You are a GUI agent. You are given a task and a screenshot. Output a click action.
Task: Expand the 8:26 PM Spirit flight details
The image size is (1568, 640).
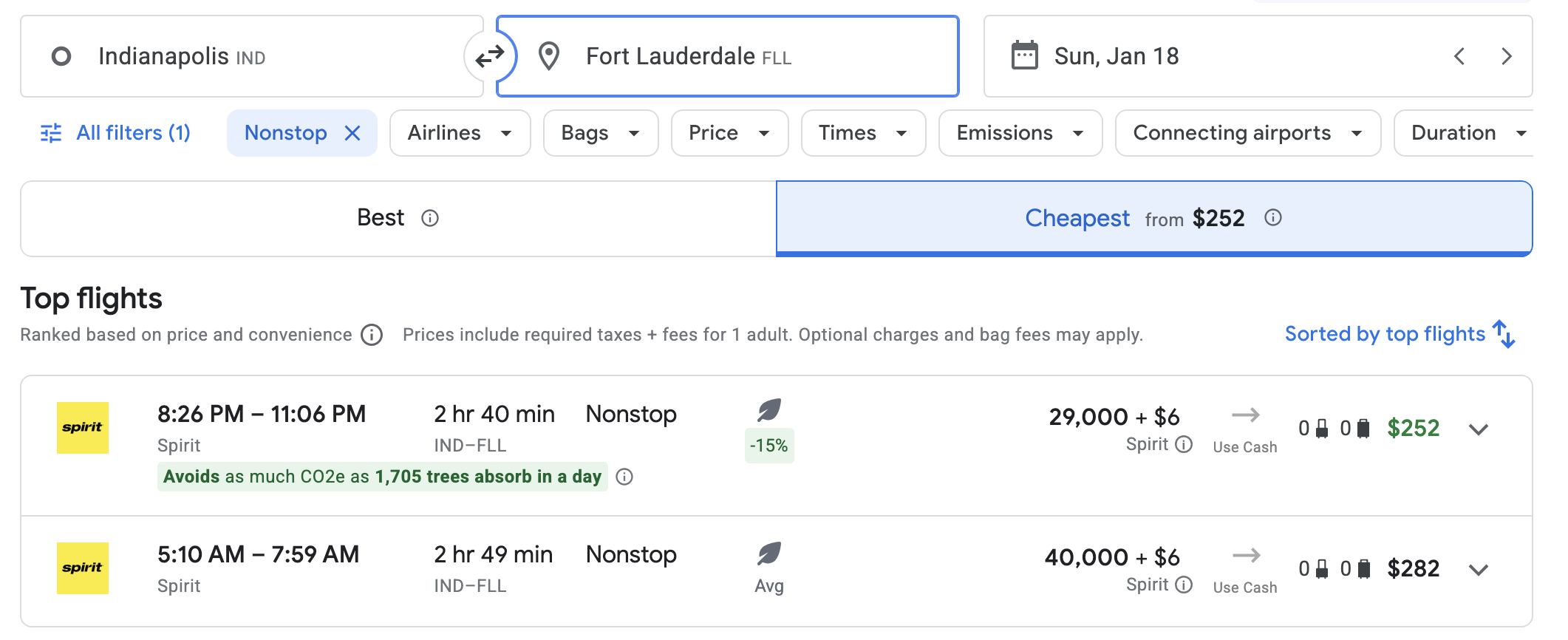(x=1479, y=429)
